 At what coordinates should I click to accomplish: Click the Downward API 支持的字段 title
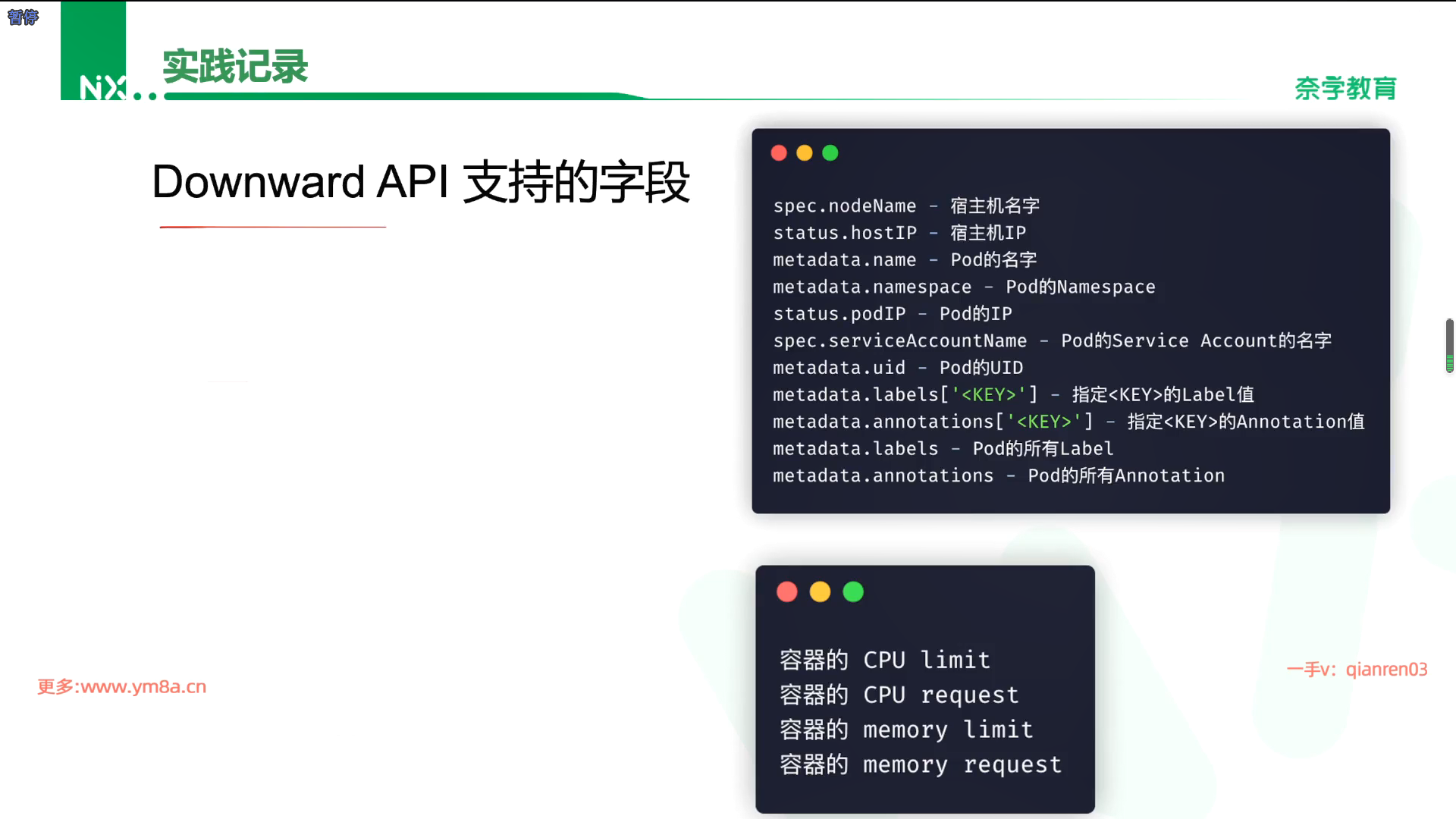(421, 183)
